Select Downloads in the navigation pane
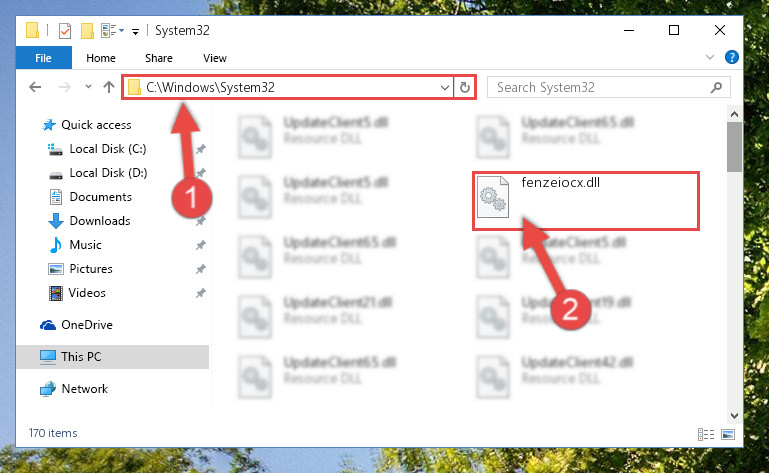The height and width of the screenshot is (473, 769). coord(100,221)
